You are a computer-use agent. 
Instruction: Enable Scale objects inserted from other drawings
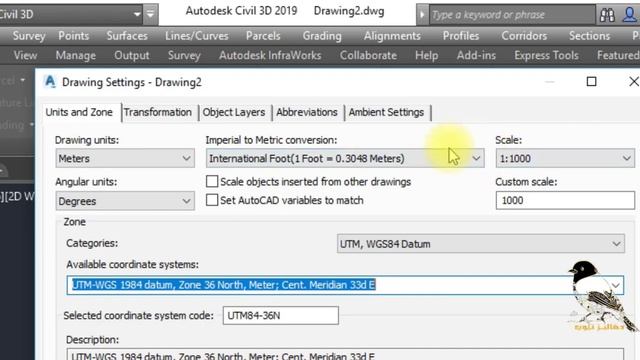click(x=212, y=182)
